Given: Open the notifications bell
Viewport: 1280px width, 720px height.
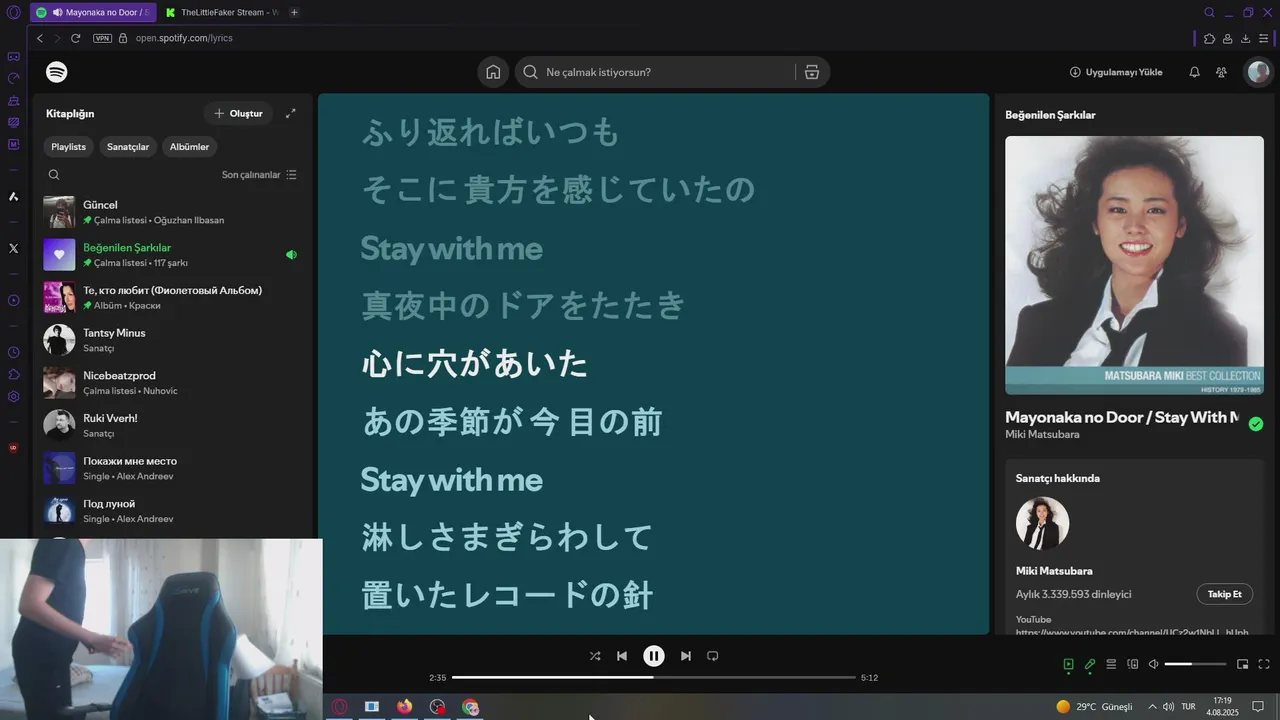Looking at the screenshot, I should click(1194, 72).
